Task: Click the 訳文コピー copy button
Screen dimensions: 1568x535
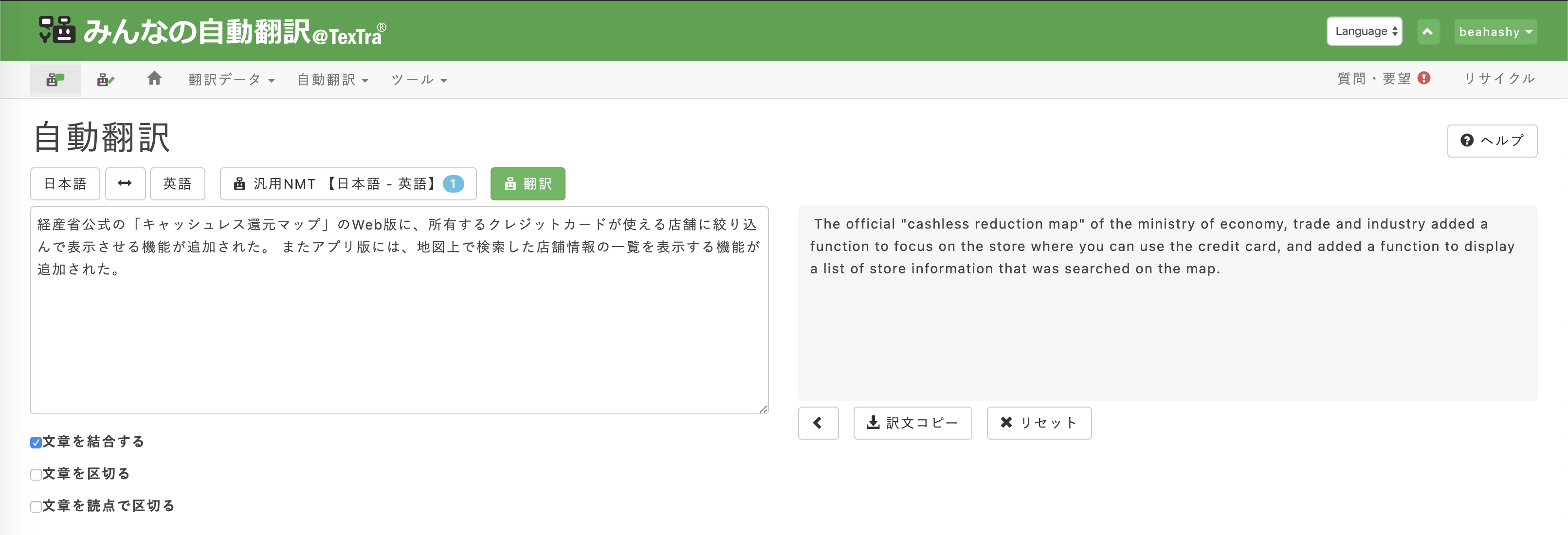Action: point(912,423)
